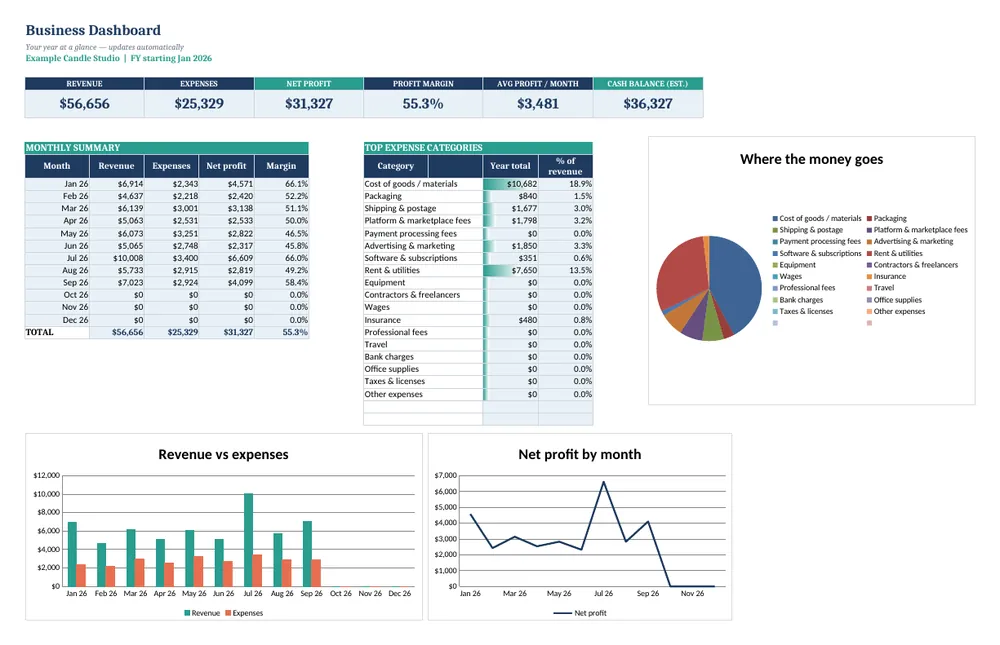Select the CASH BALANCE value $36,327
Image resolution: width=1000 pixels, height=645 pixels.
(648, 103)
